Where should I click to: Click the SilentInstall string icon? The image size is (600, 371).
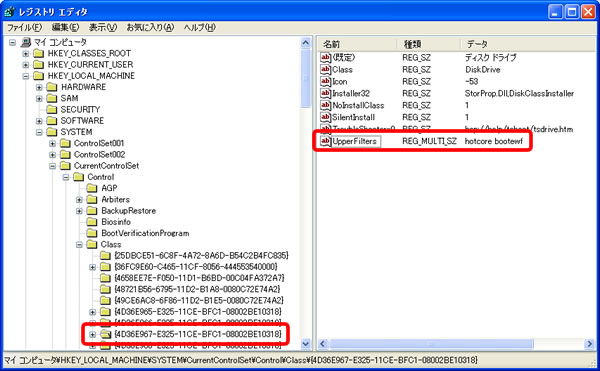pos(325,117)
